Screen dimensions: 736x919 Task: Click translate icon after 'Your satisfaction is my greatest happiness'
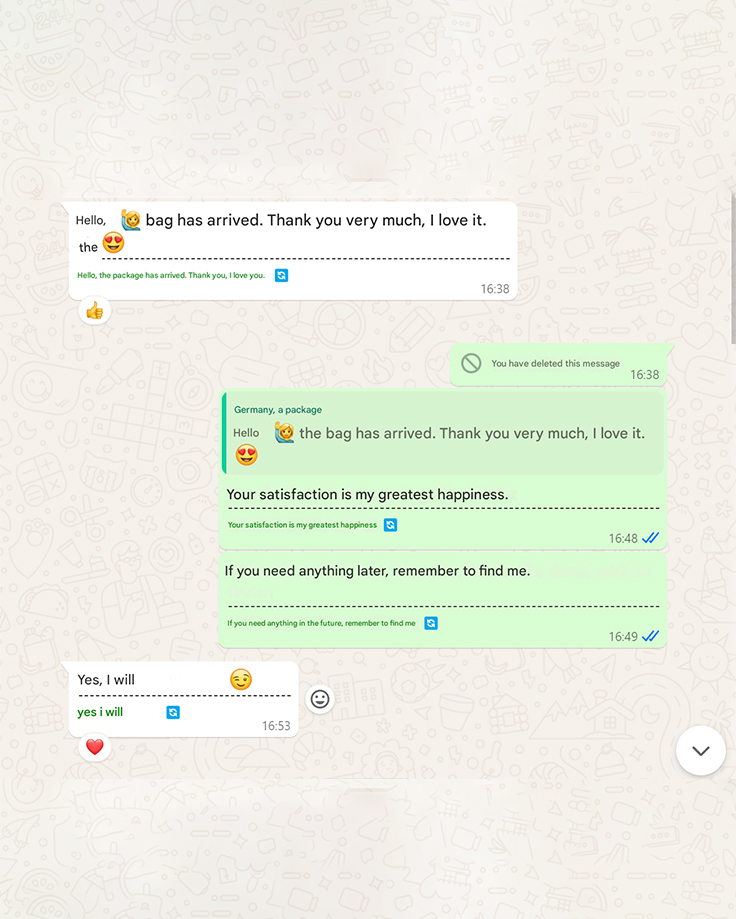(x=390, y=525)
